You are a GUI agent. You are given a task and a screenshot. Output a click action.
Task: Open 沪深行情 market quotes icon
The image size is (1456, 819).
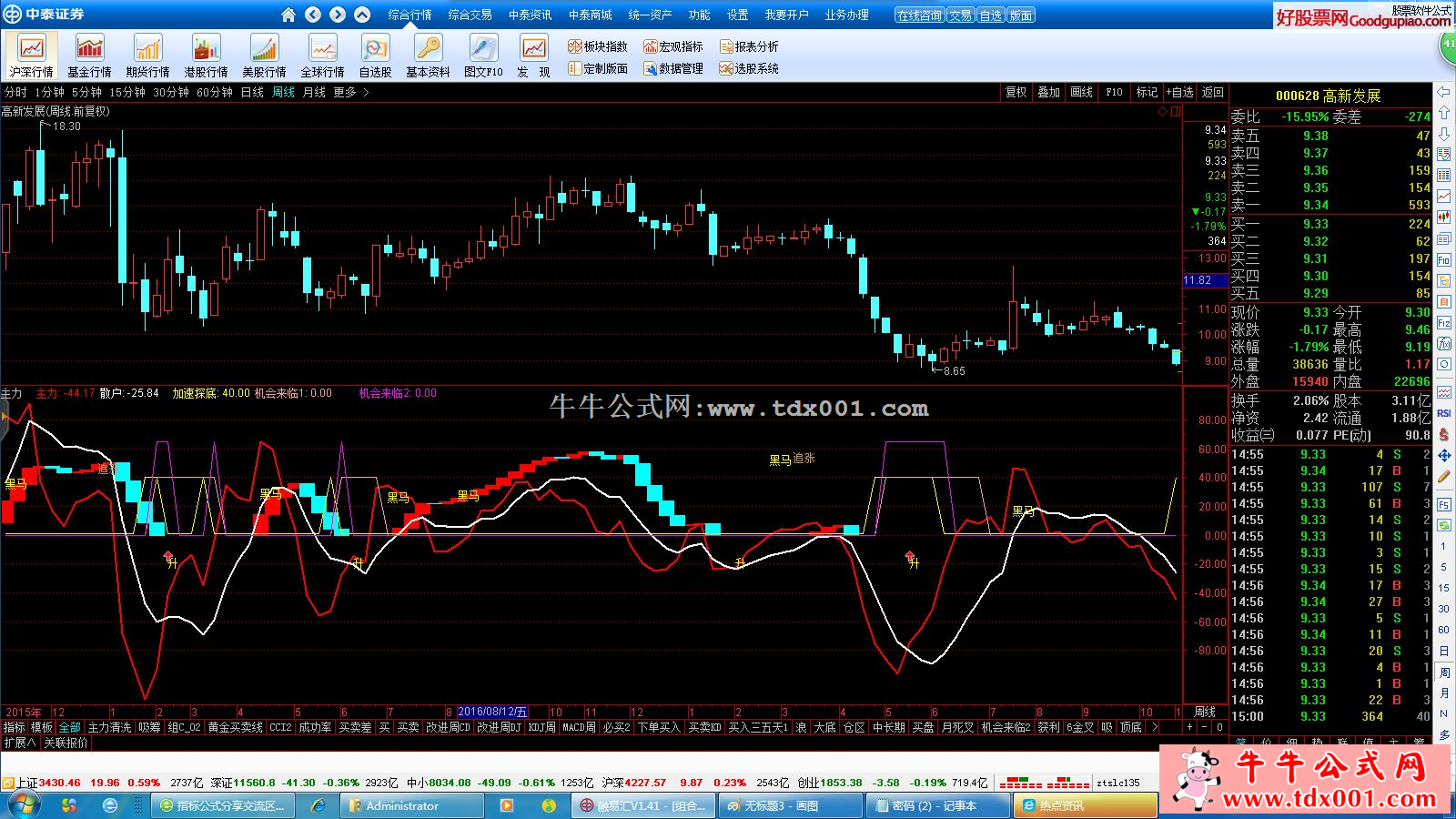click(32, 55)
